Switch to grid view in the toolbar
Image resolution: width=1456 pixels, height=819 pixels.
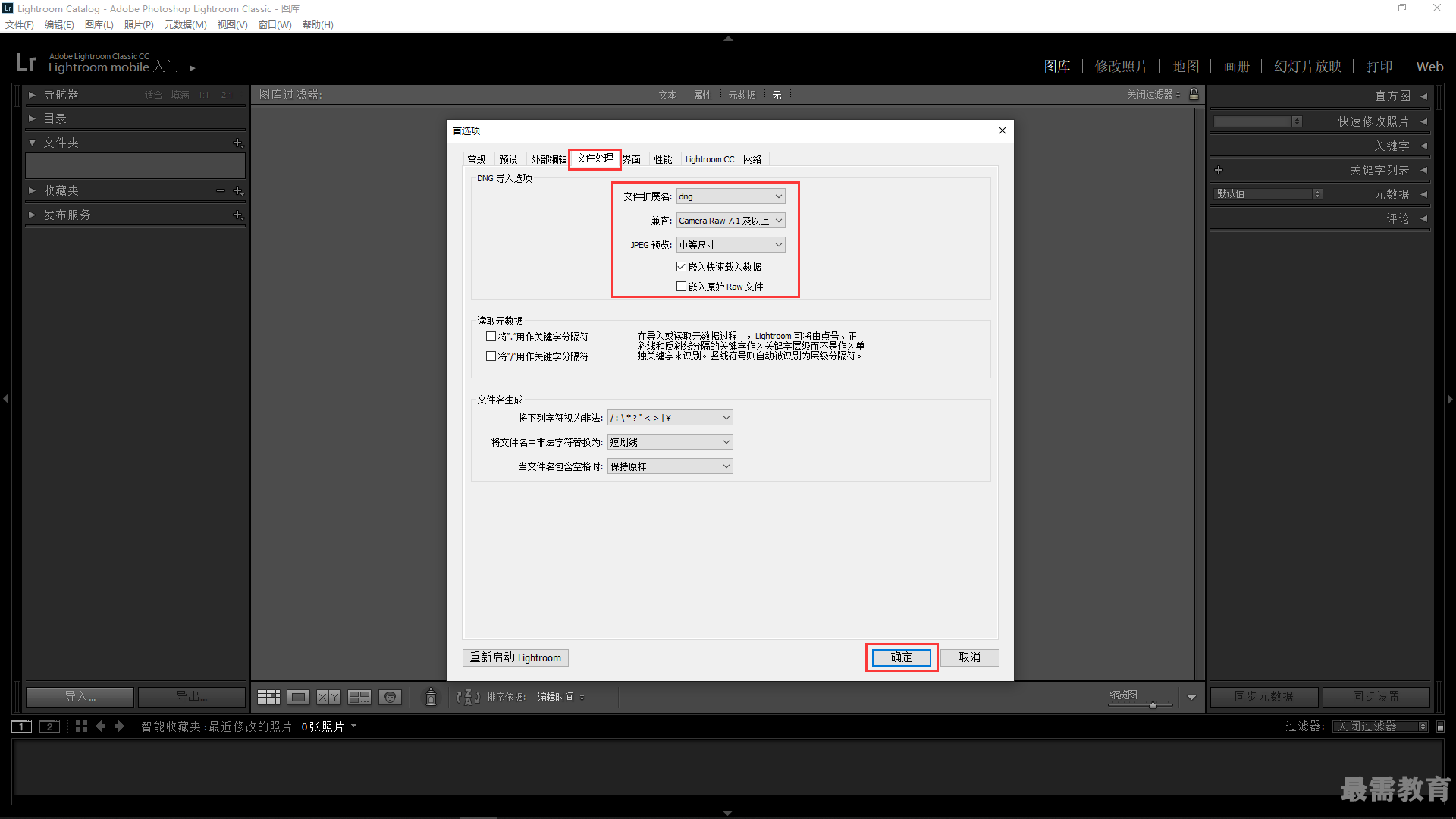tap(268, 697)
